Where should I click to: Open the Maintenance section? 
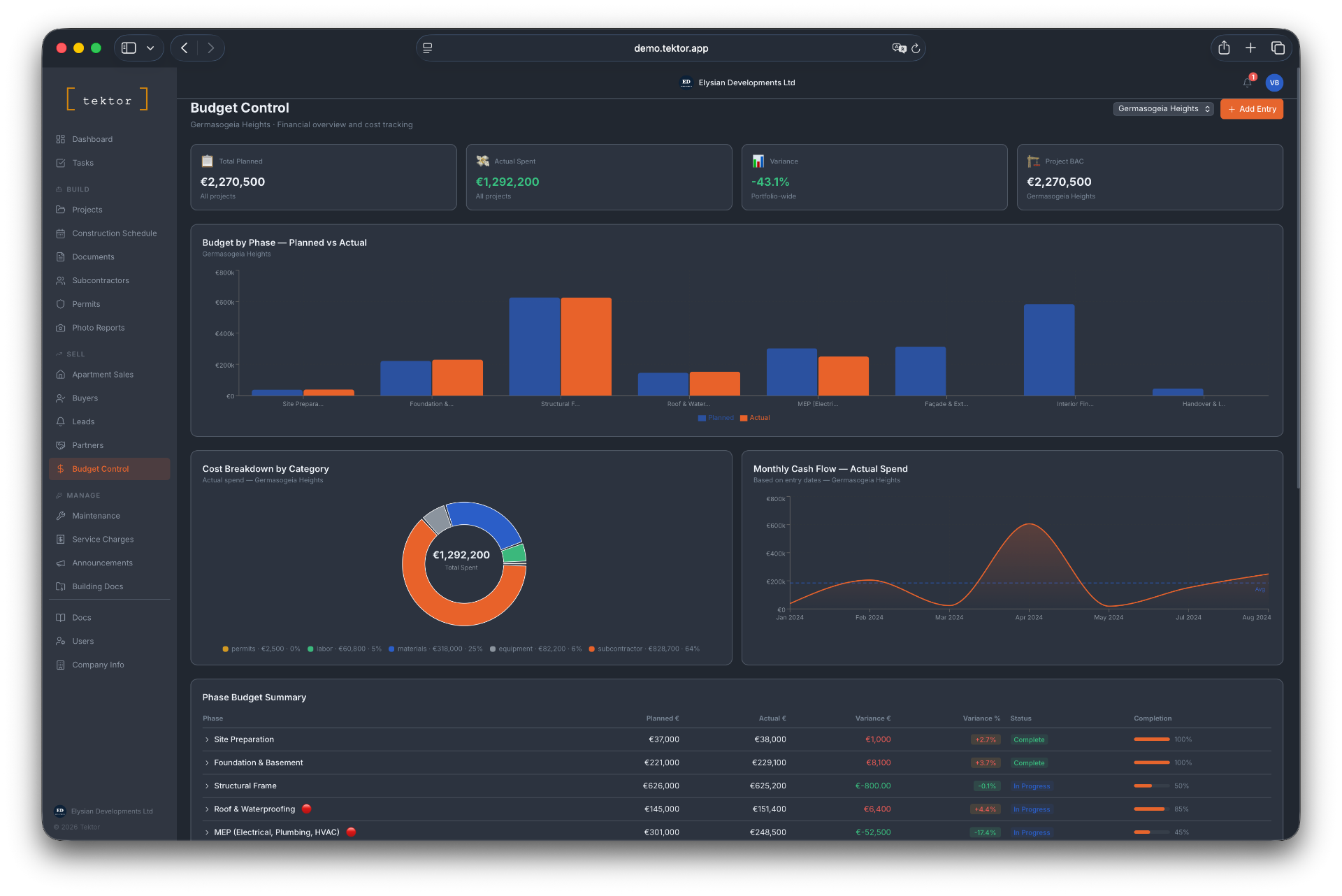[96, 516]
